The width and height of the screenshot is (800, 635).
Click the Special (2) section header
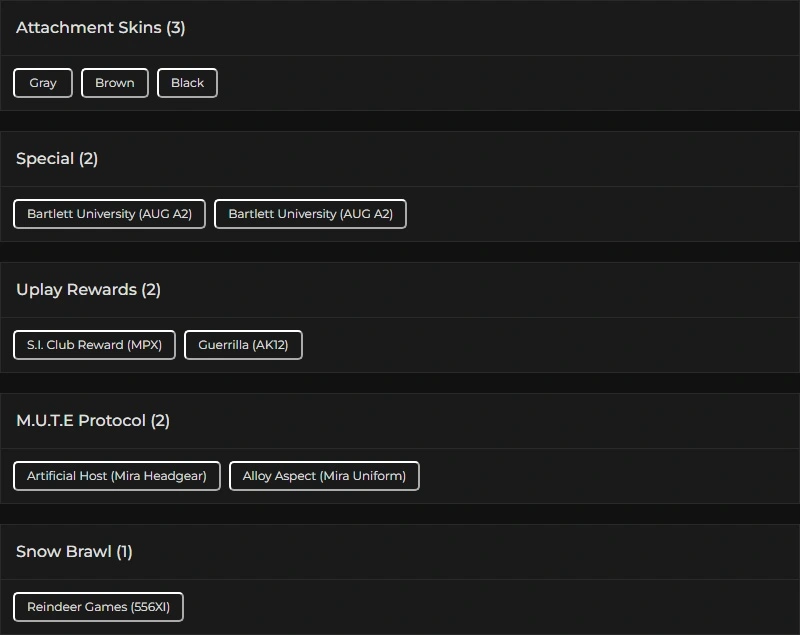pyautogui.click(x=57, y=159)
